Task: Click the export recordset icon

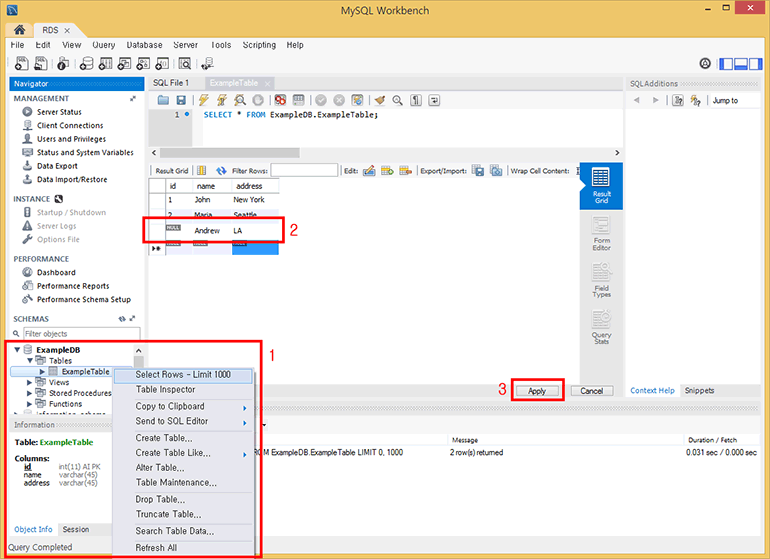Action: (478, 171)
